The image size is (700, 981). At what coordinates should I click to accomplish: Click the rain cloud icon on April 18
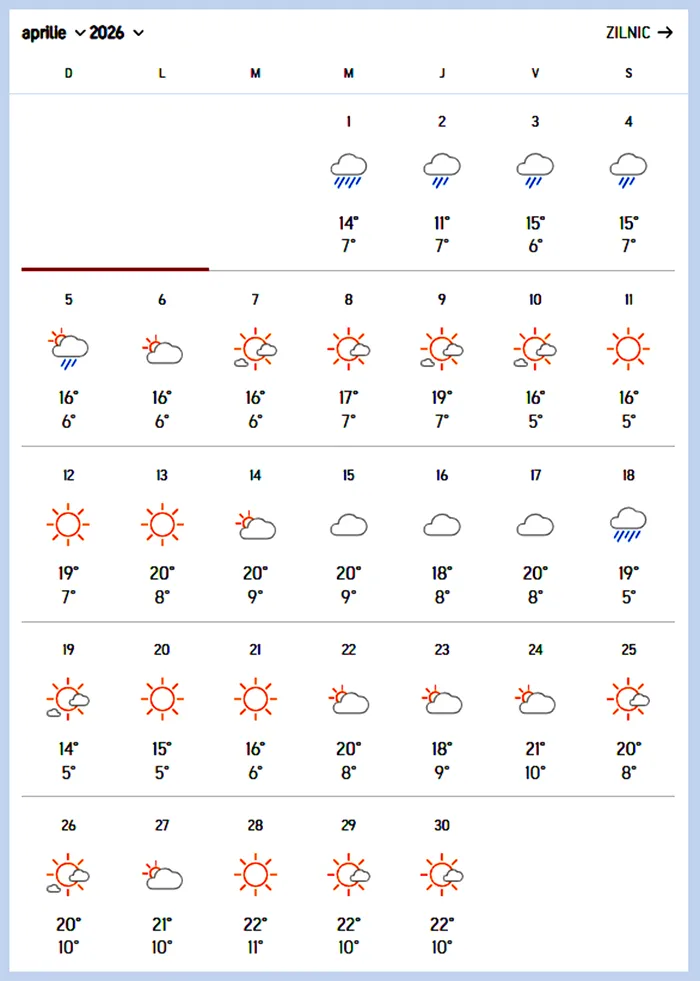(x=628, y=524)
